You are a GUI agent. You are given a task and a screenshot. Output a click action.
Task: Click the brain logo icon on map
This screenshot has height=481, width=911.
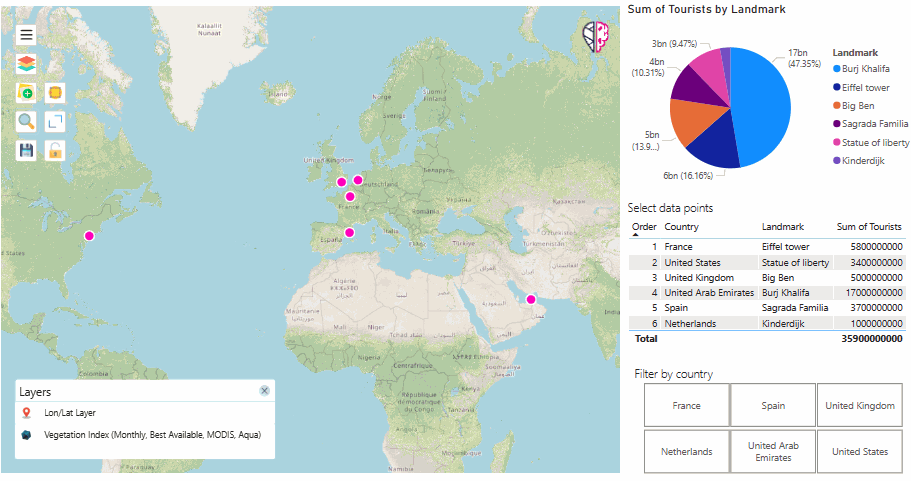[x=596, y=37]
